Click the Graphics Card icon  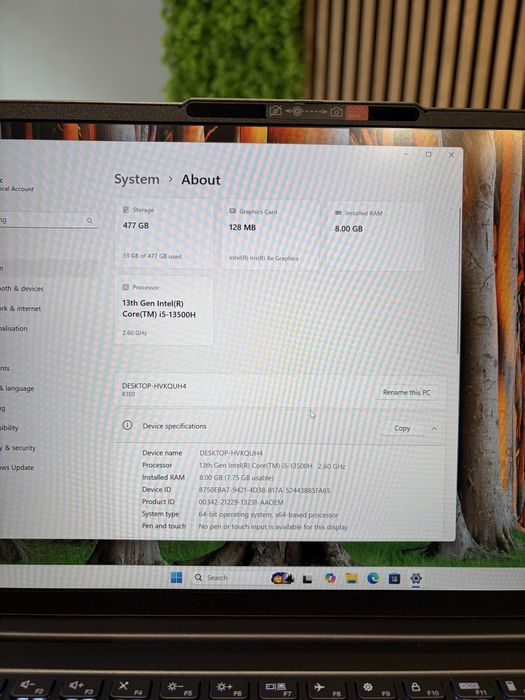232,211
